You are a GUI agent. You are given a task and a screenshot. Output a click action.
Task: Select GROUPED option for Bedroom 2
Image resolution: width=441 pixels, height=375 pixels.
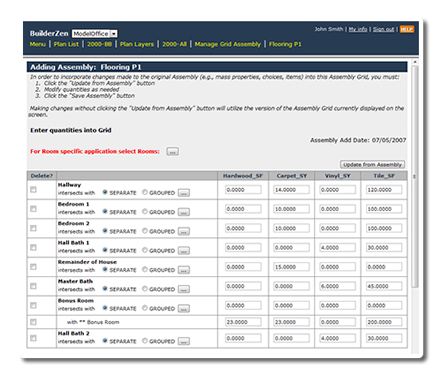145,231
